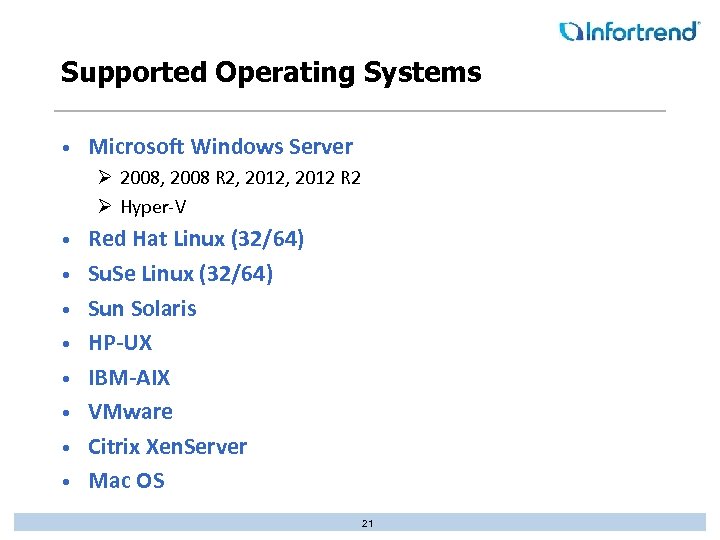Screen dimensions: 720x540
Task: Click the Infortrend logo swirl emblem
Action: tap(570, 31)
